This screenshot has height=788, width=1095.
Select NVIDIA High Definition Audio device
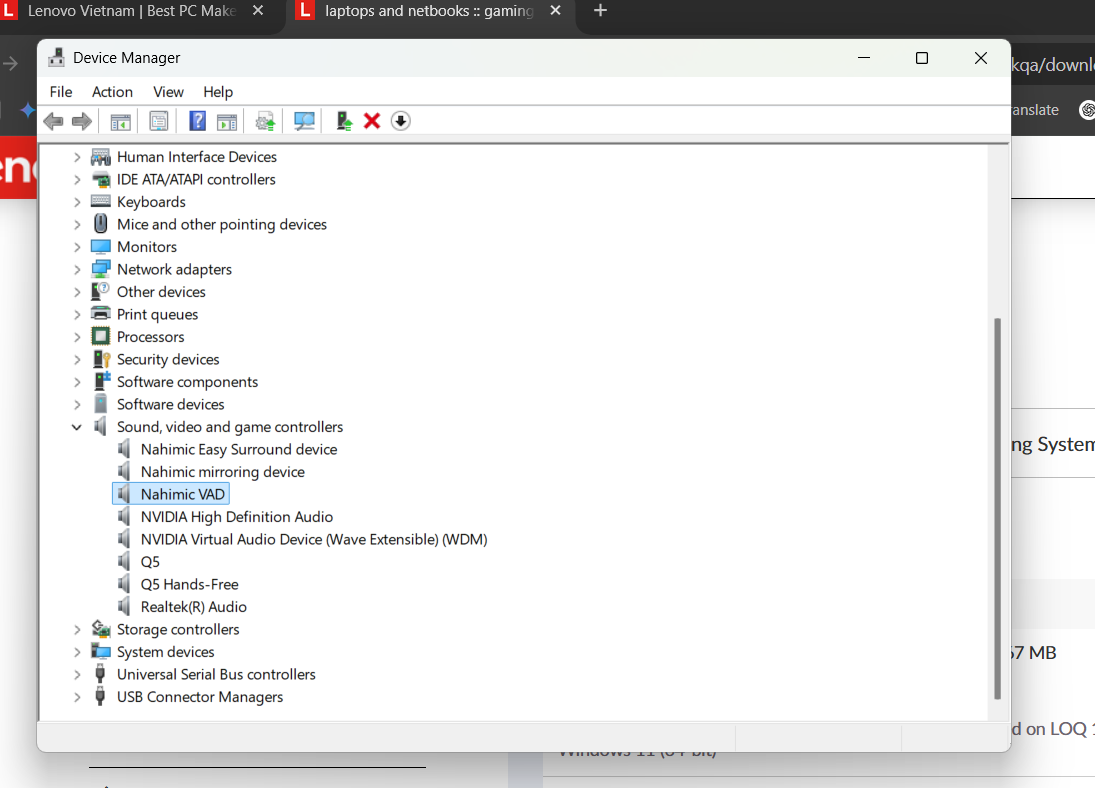[x=236, y=517]
